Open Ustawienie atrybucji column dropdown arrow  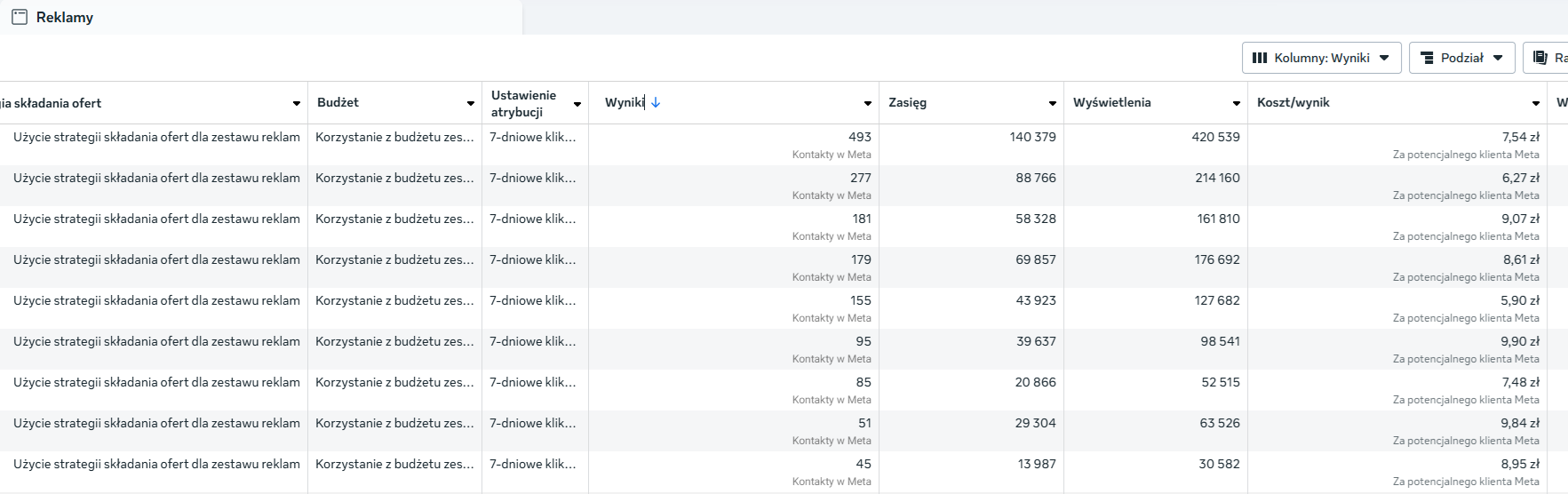pos(577,104)
